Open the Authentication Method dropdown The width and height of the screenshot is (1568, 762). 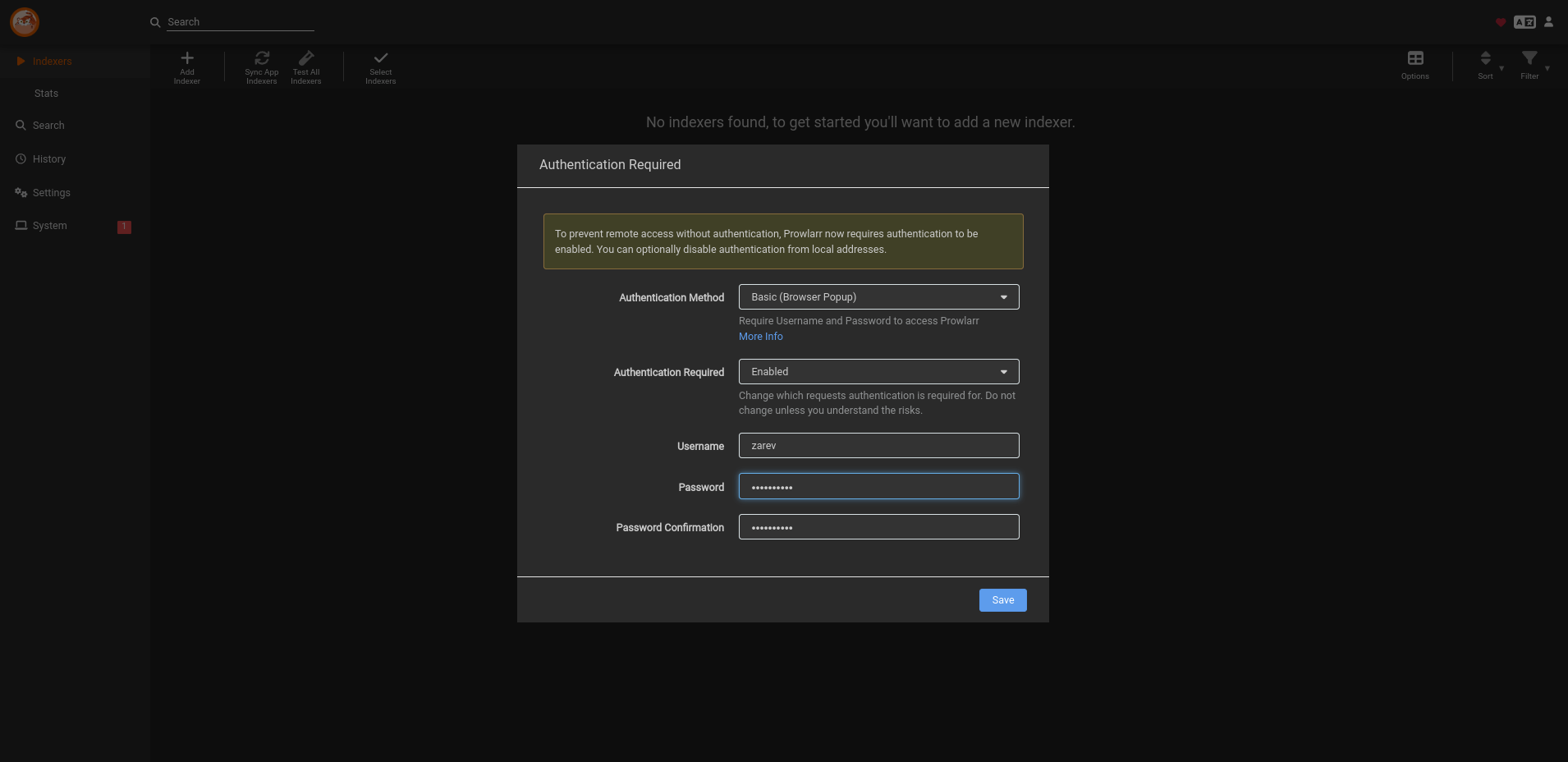[878, 296]
